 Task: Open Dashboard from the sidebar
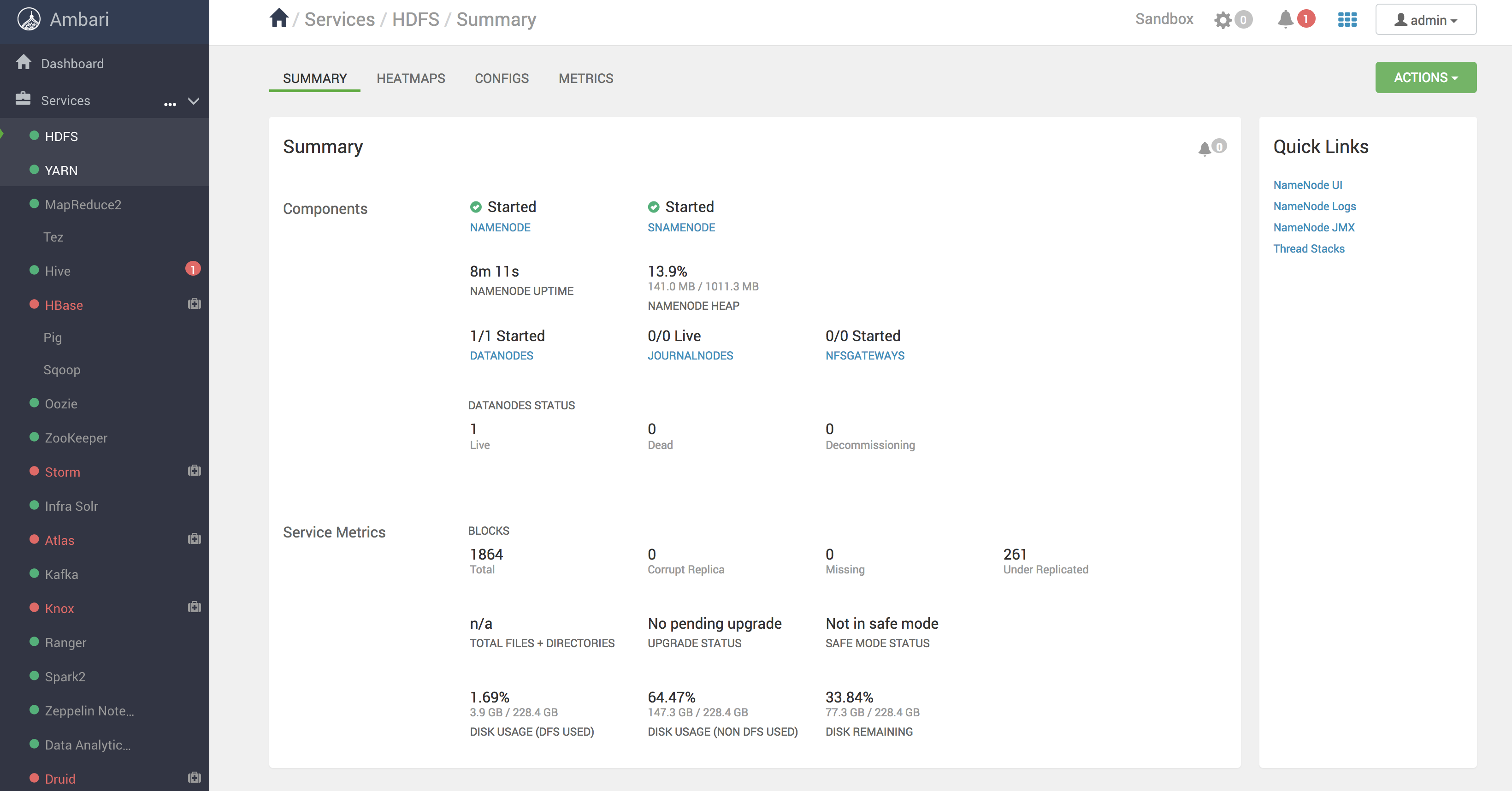click(x=71, y=63)
